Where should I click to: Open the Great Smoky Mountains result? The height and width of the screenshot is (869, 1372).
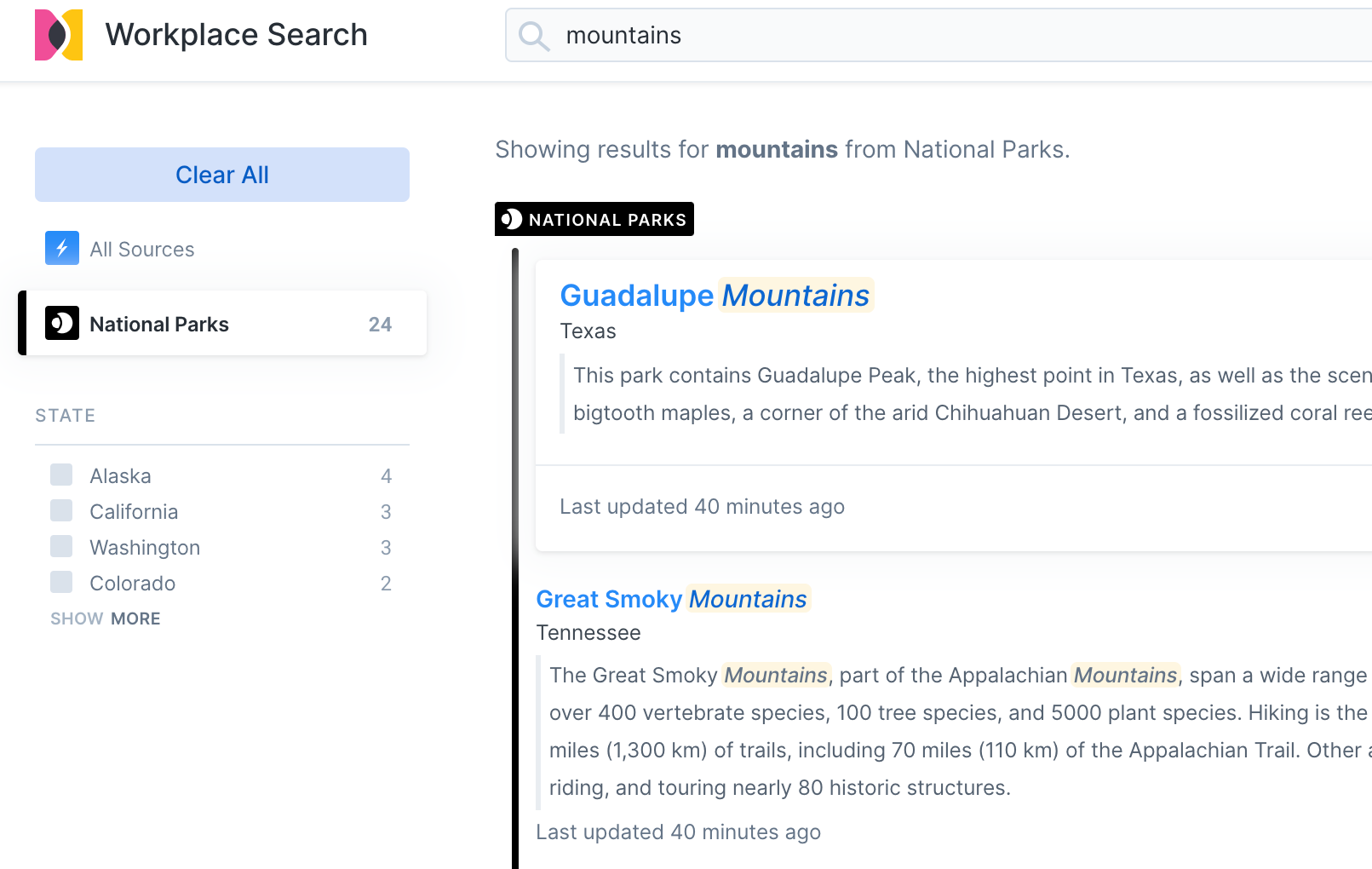[x=671, y=599]
